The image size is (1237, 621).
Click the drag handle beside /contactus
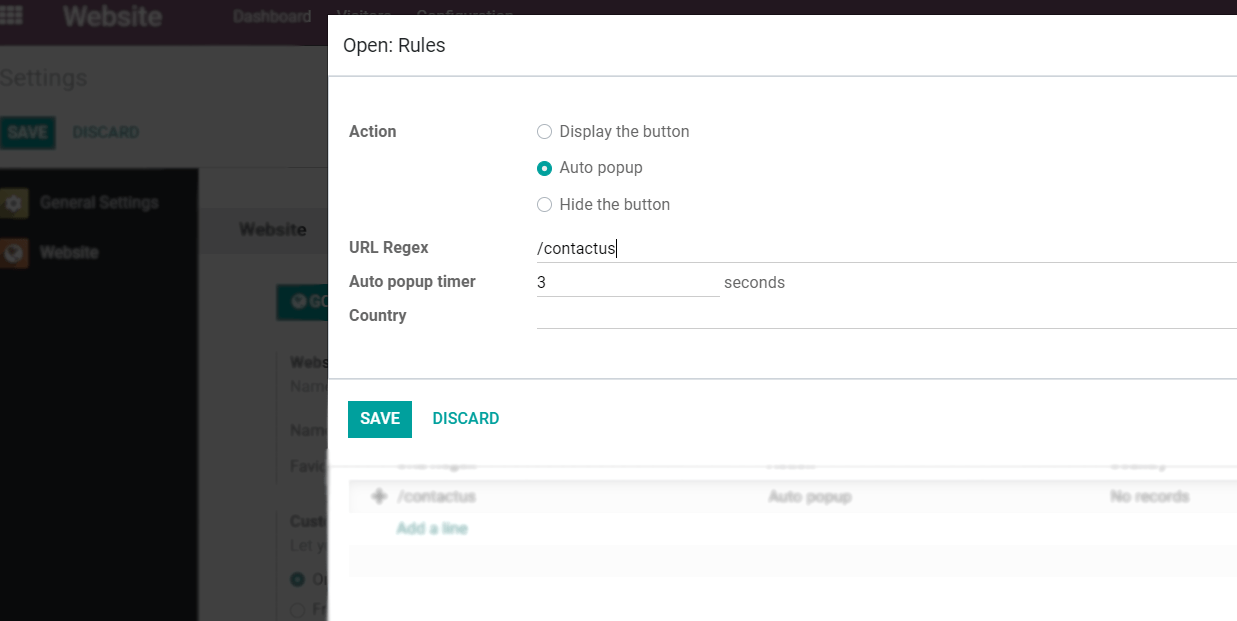coord(379,496)
